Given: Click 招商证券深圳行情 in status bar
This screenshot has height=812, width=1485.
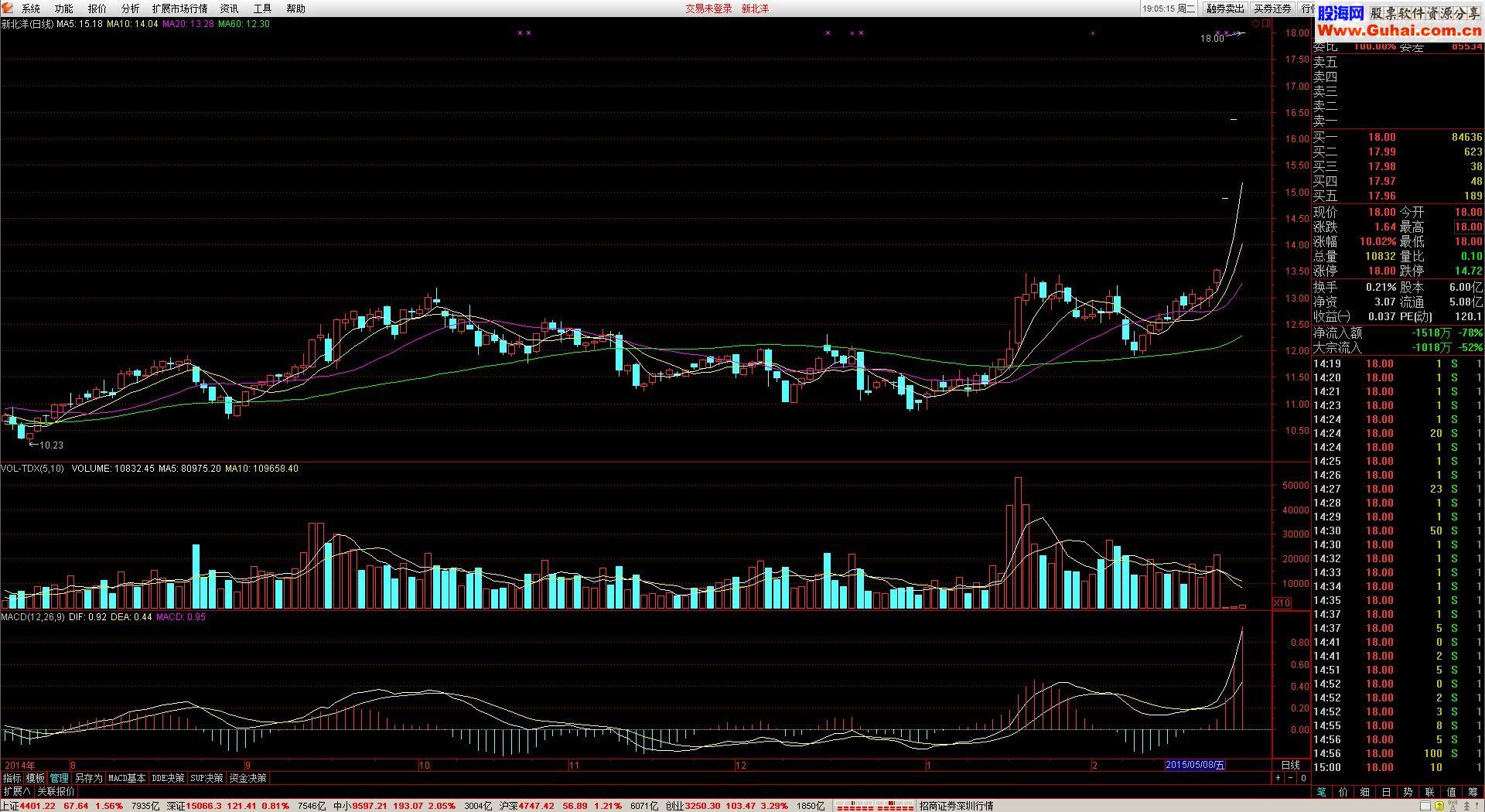Looking at the screenshot, I should tap(956, 806).
